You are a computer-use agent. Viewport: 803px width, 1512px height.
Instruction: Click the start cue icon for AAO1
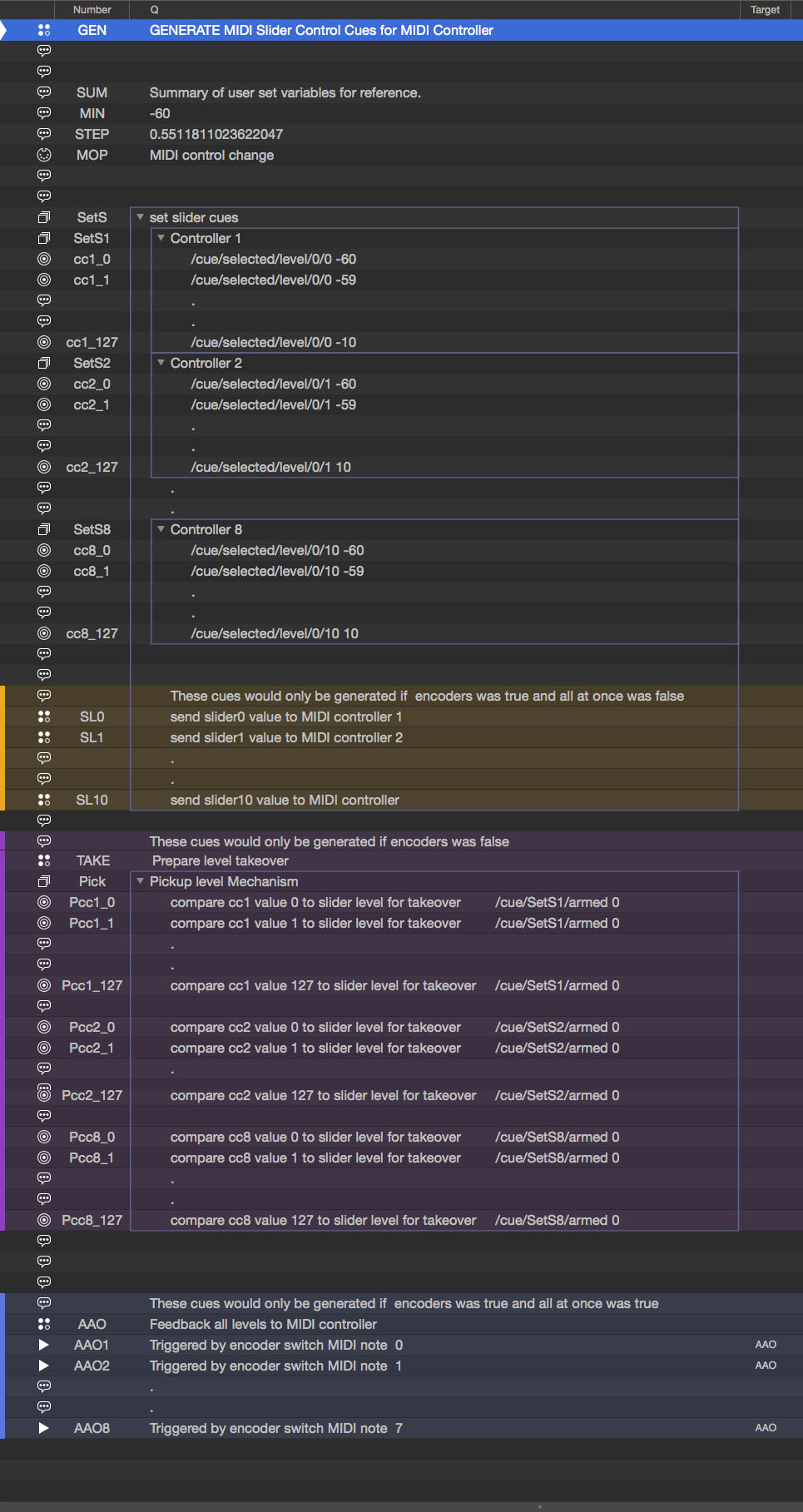pos(44,1345)
